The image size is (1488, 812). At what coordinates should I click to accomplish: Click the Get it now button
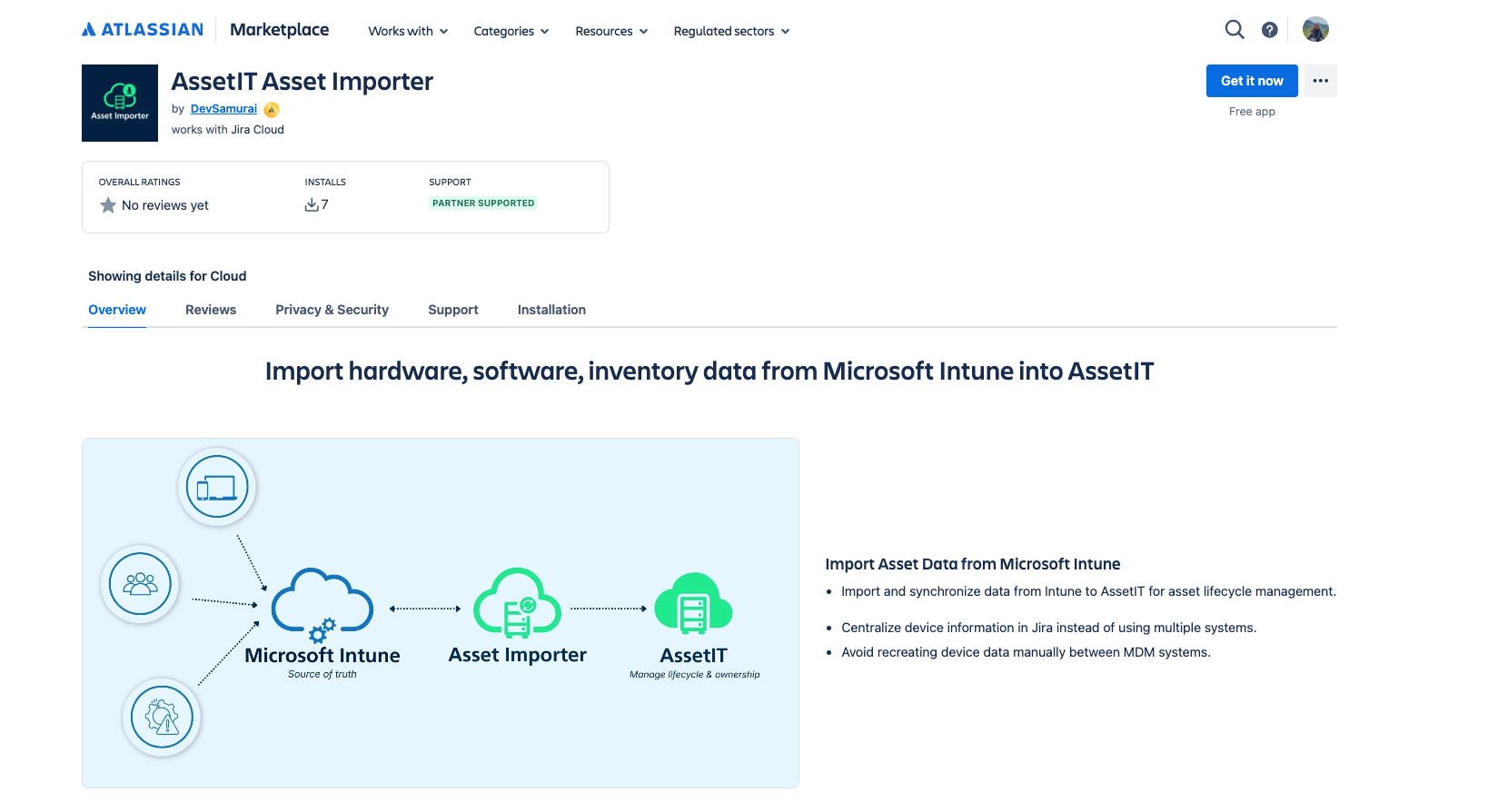(1251, 81)
